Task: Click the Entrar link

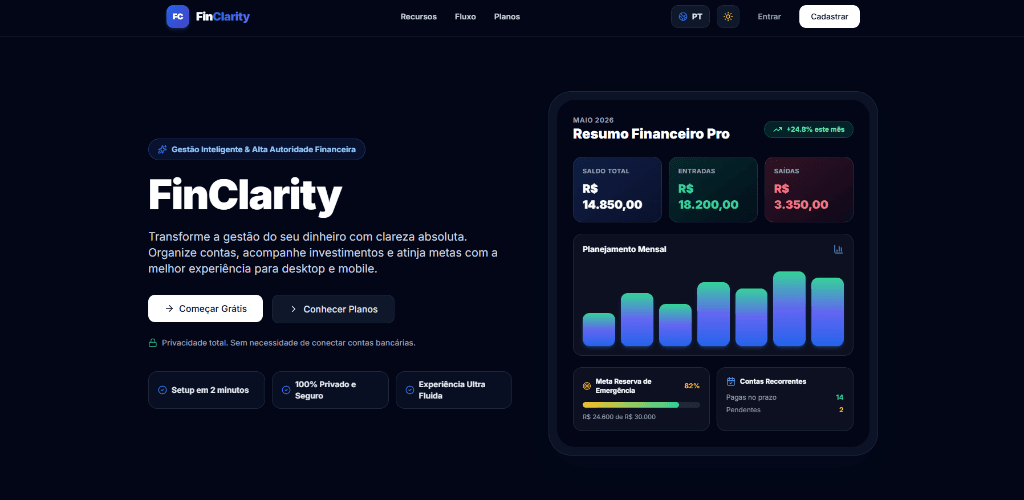Action: tap(769, 17)
